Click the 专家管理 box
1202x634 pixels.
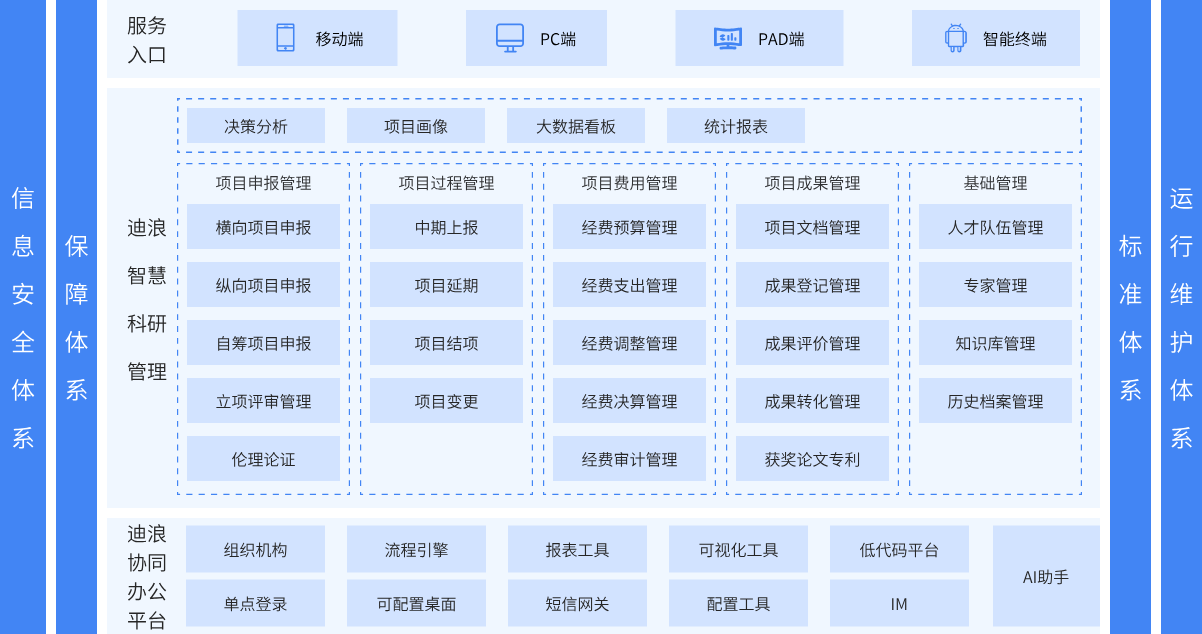tap(995, 285)
